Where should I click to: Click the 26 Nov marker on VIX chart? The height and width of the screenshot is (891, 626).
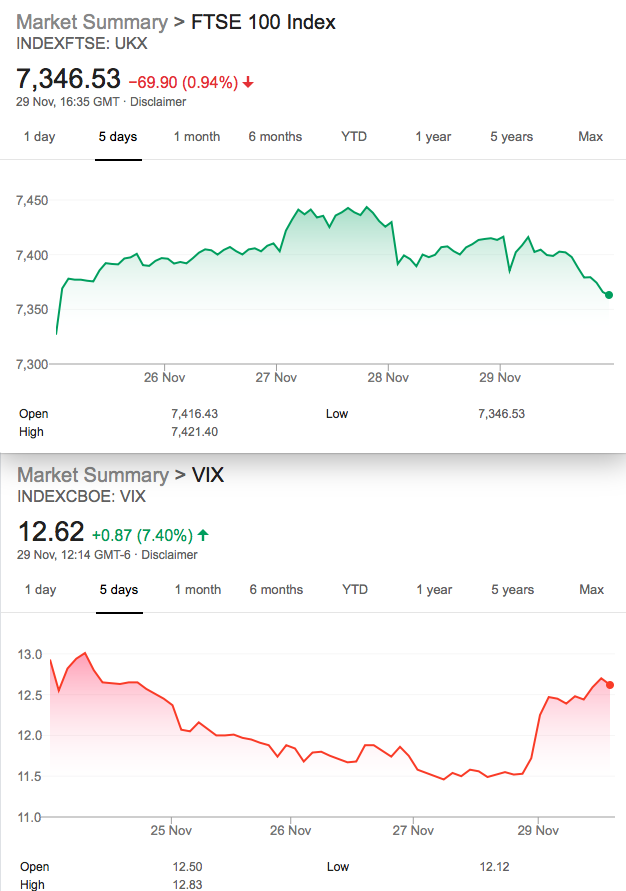(x=290, y=830)
